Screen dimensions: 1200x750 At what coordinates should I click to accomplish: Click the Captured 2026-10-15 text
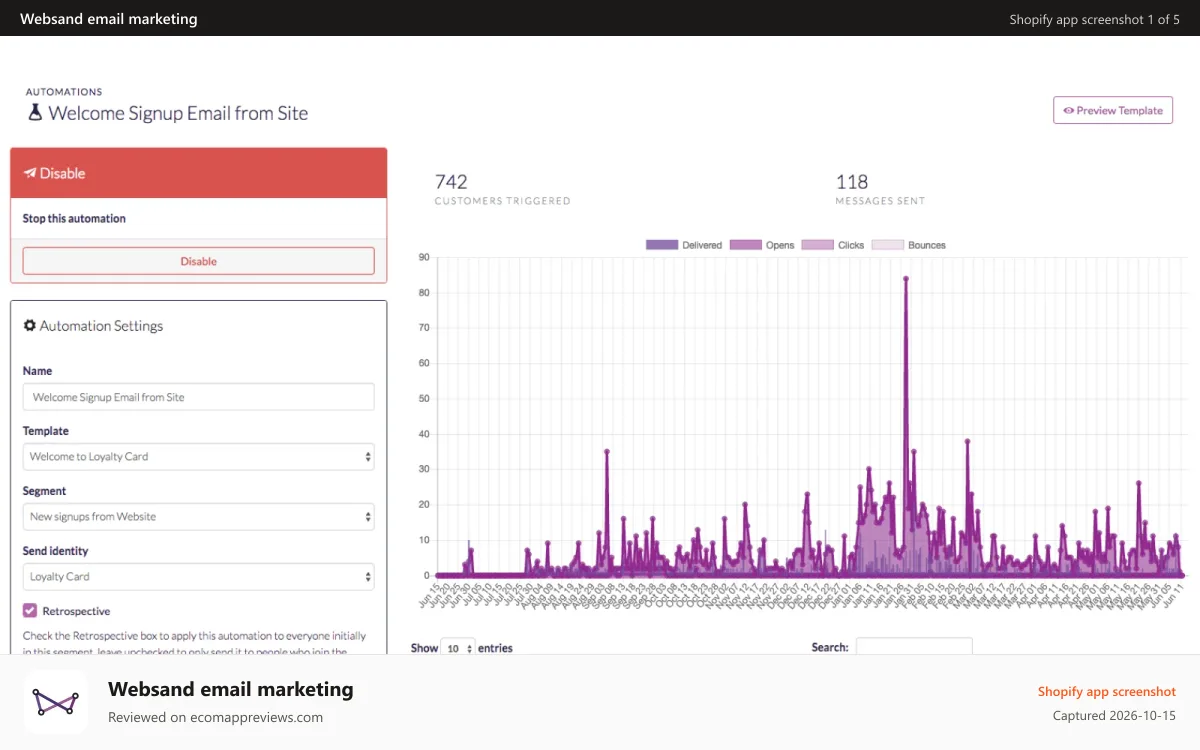coord(1114,716)
